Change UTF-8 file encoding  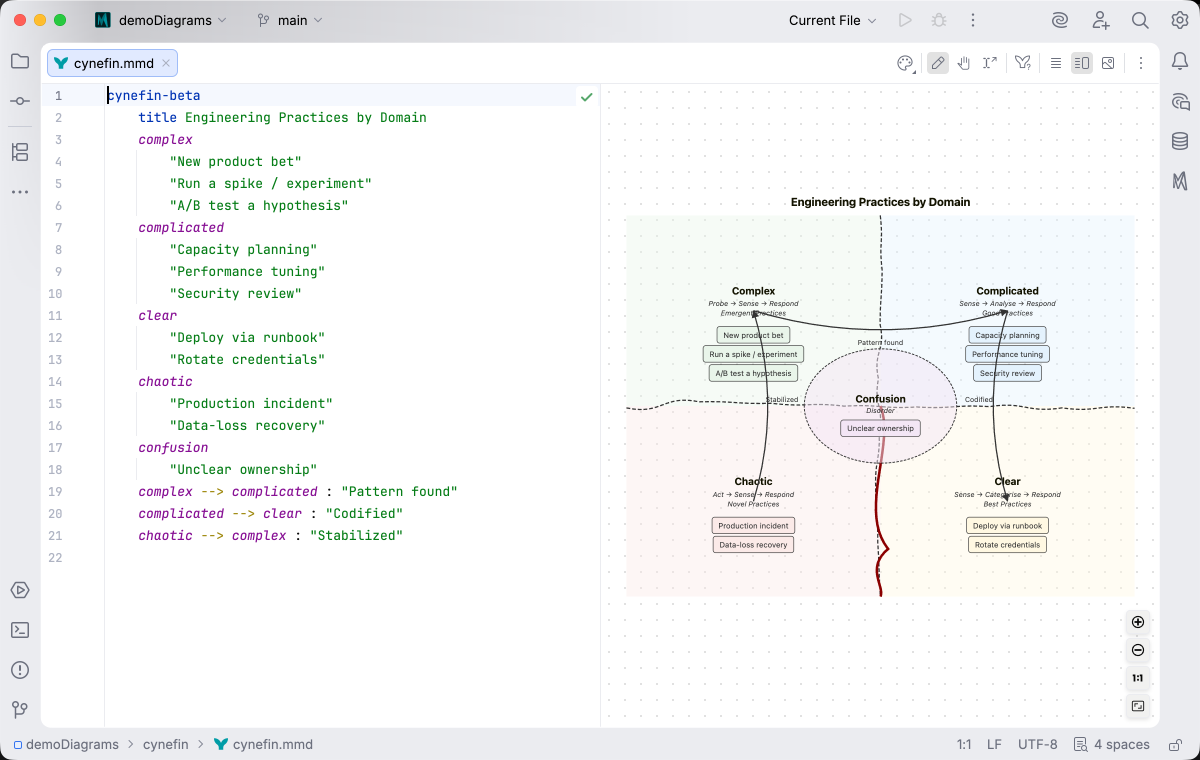pos(1037,744)
